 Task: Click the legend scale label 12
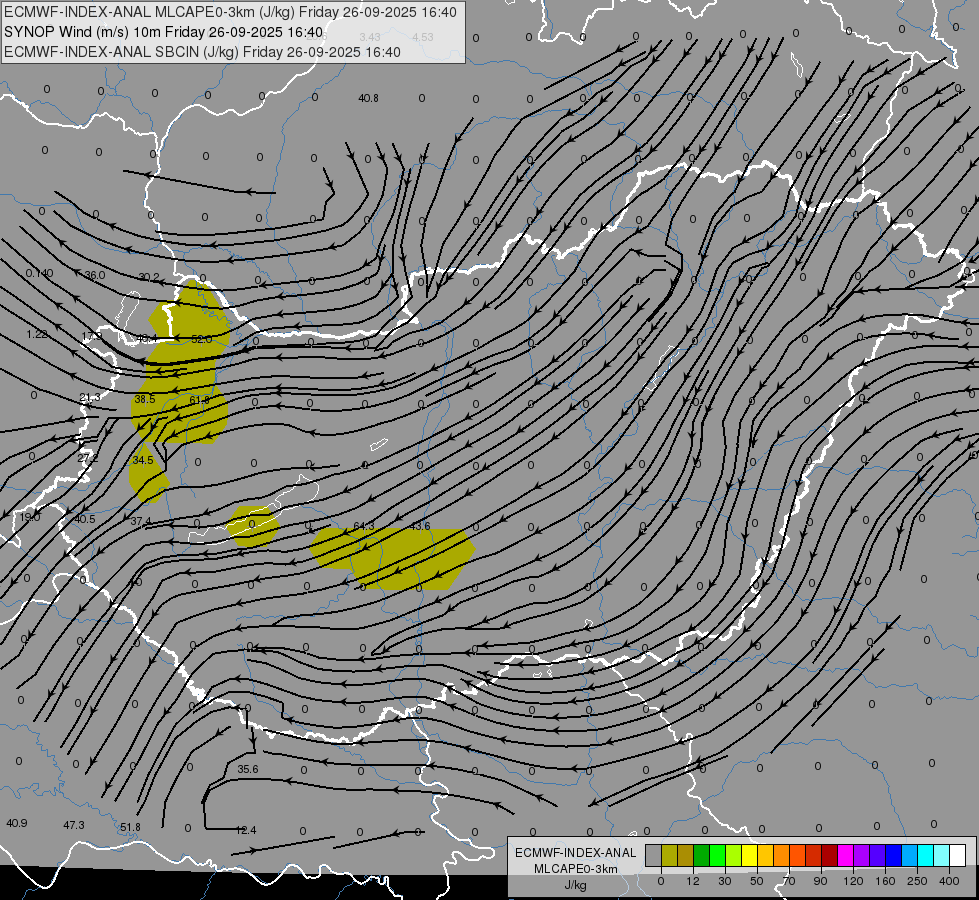tap(692, 881)
